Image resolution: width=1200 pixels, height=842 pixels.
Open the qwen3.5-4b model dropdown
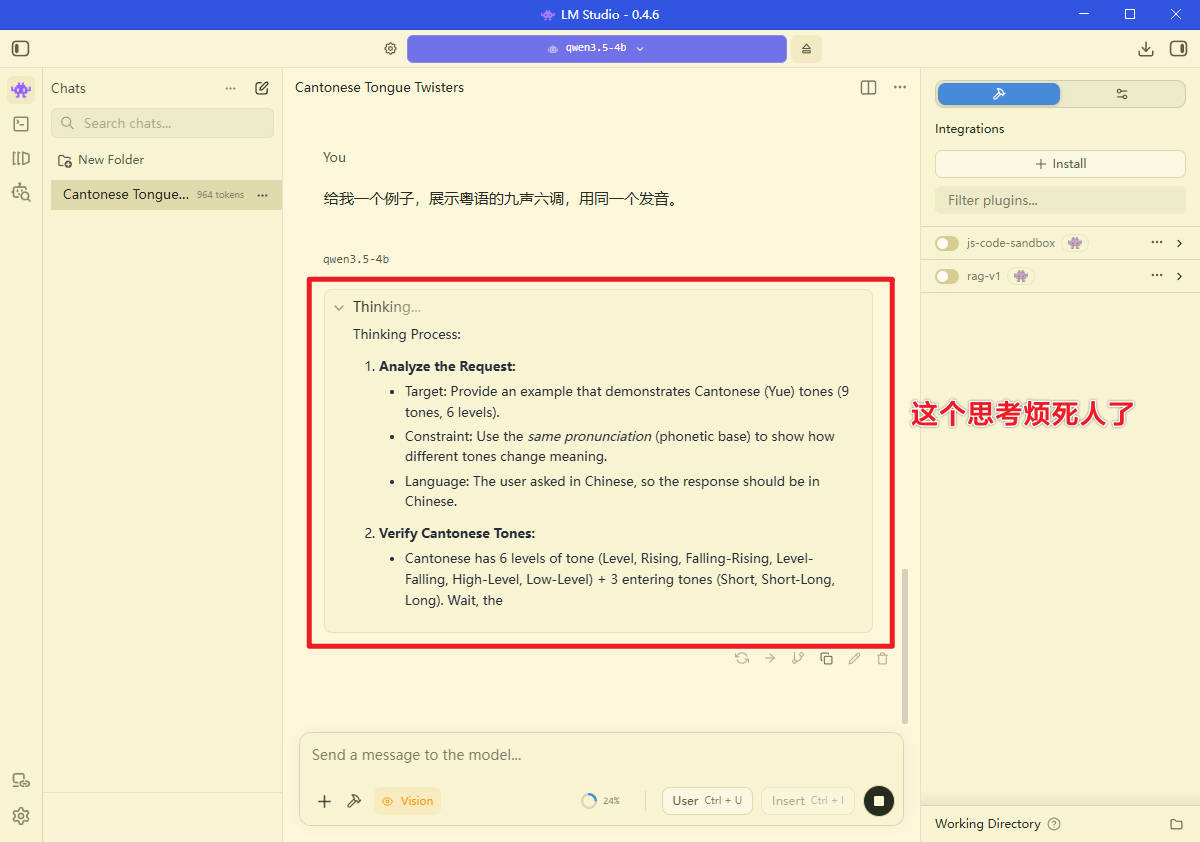597,48
